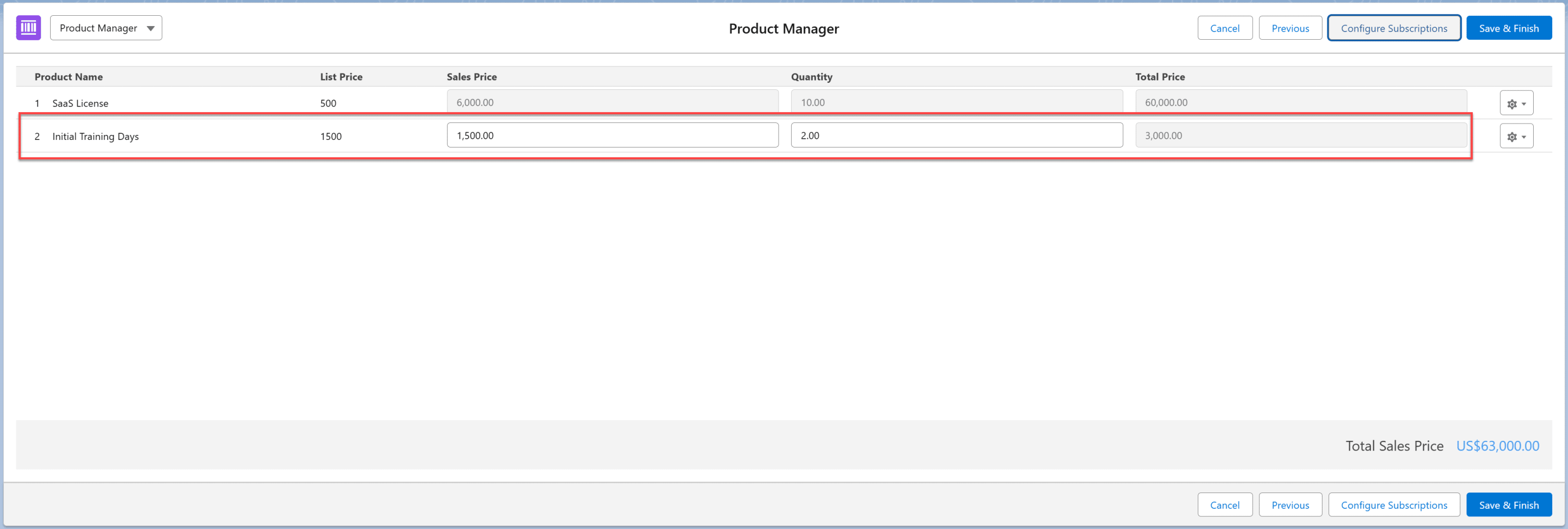
Task: Click the purple Product Manager app icon
Action: pos(28,28)
